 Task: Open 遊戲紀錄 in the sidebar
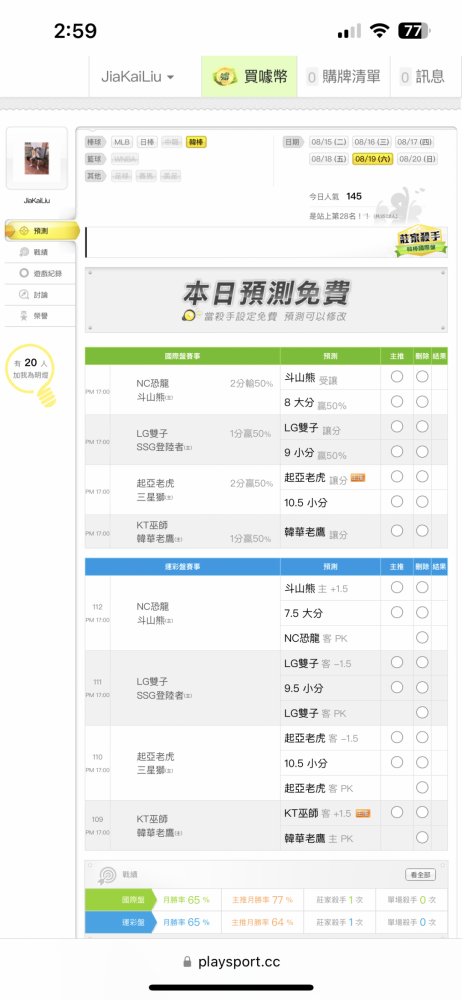[40, 274]
